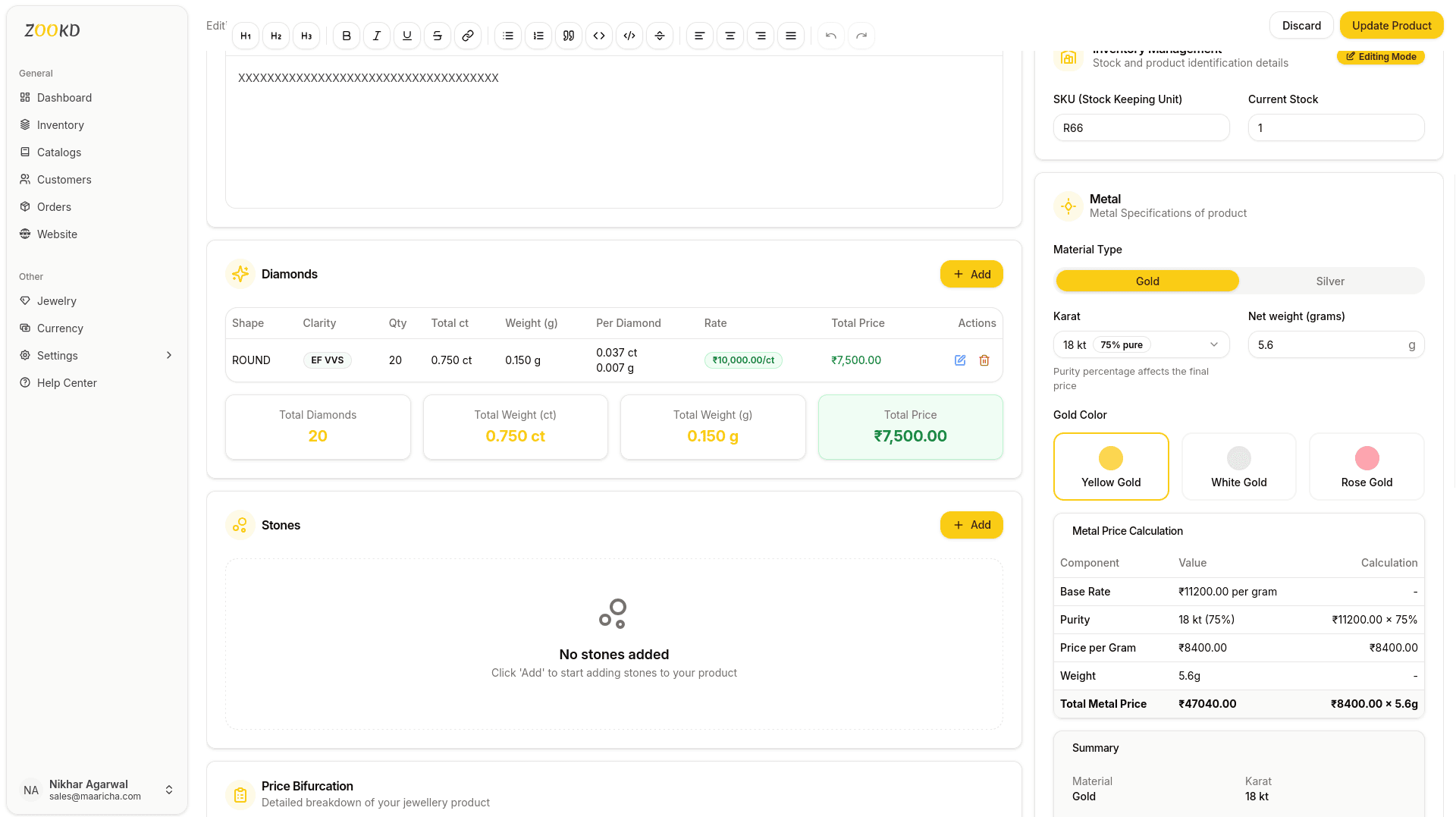Open the Catalogs section
The height and width of the screenshot is (817, 1456).
[x=58, y=152]
